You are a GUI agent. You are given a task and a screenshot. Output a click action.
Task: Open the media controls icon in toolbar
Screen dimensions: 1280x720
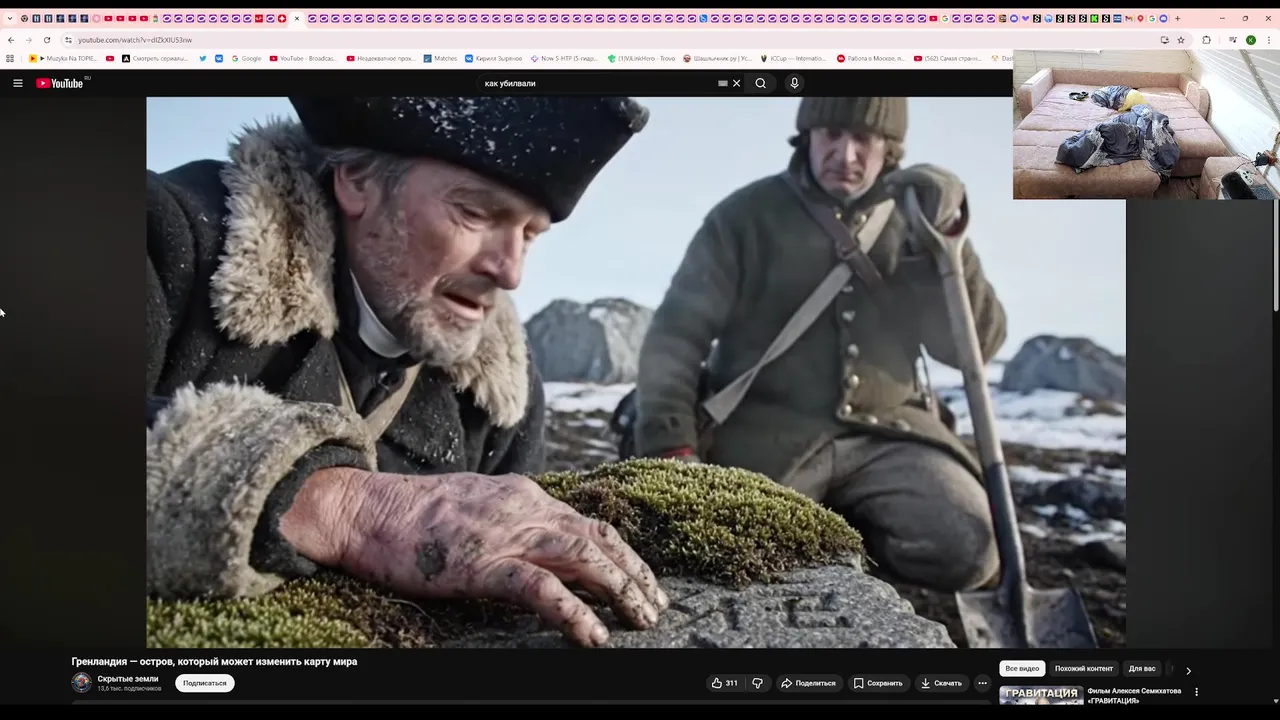[1233, 40]
